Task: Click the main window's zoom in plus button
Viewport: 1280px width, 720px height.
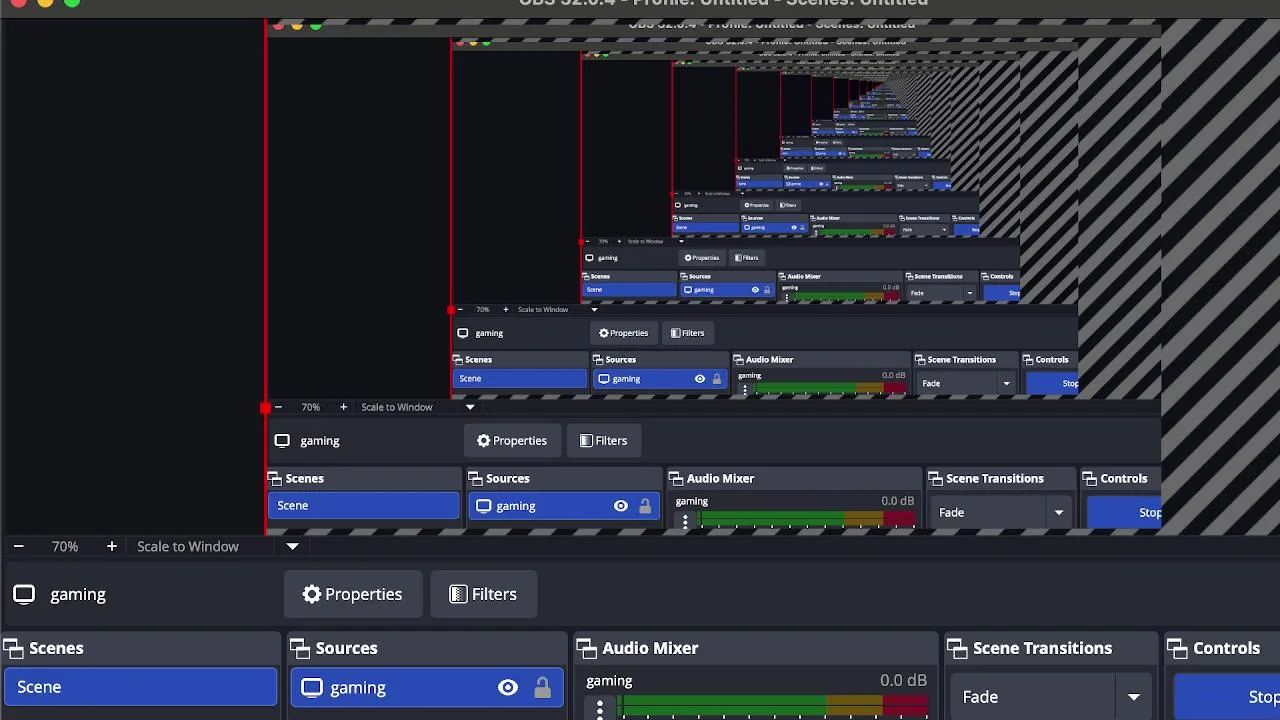Action: (x=112, y=547)
